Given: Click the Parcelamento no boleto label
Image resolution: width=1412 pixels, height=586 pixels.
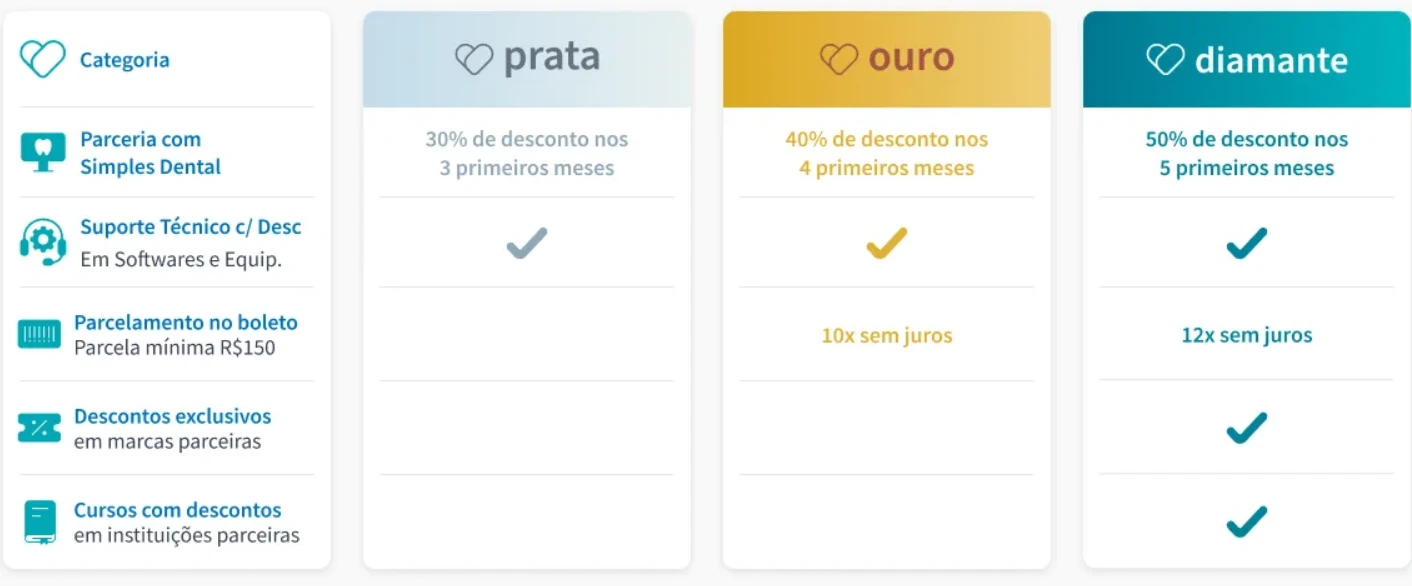Looking at the screenshot, I should click(186, 323).
